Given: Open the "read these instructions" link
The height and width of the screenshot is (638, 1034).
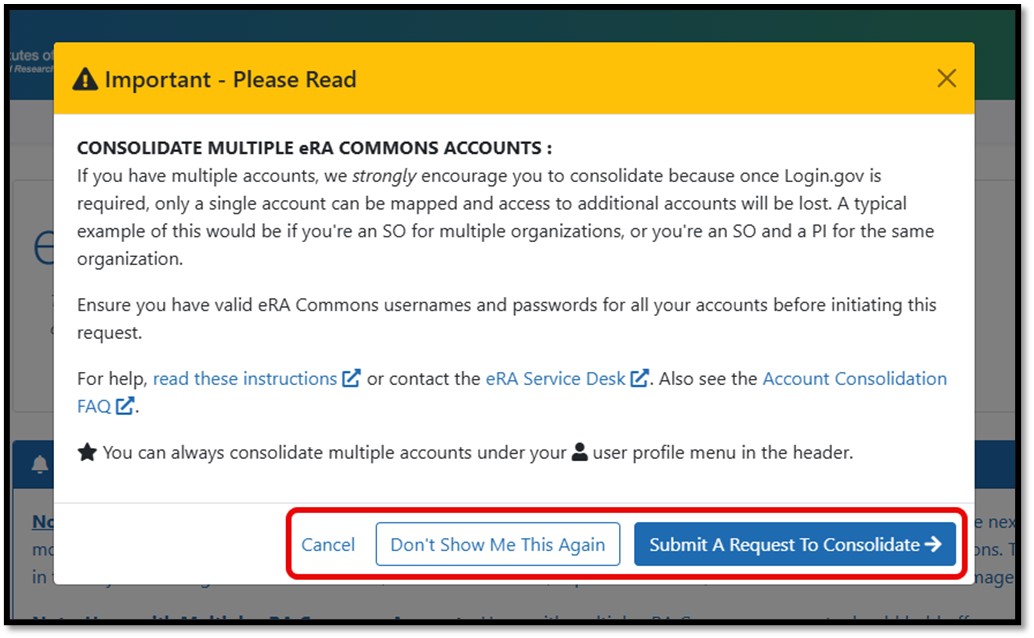Looking at the screenshot, I should coord(245,379).
